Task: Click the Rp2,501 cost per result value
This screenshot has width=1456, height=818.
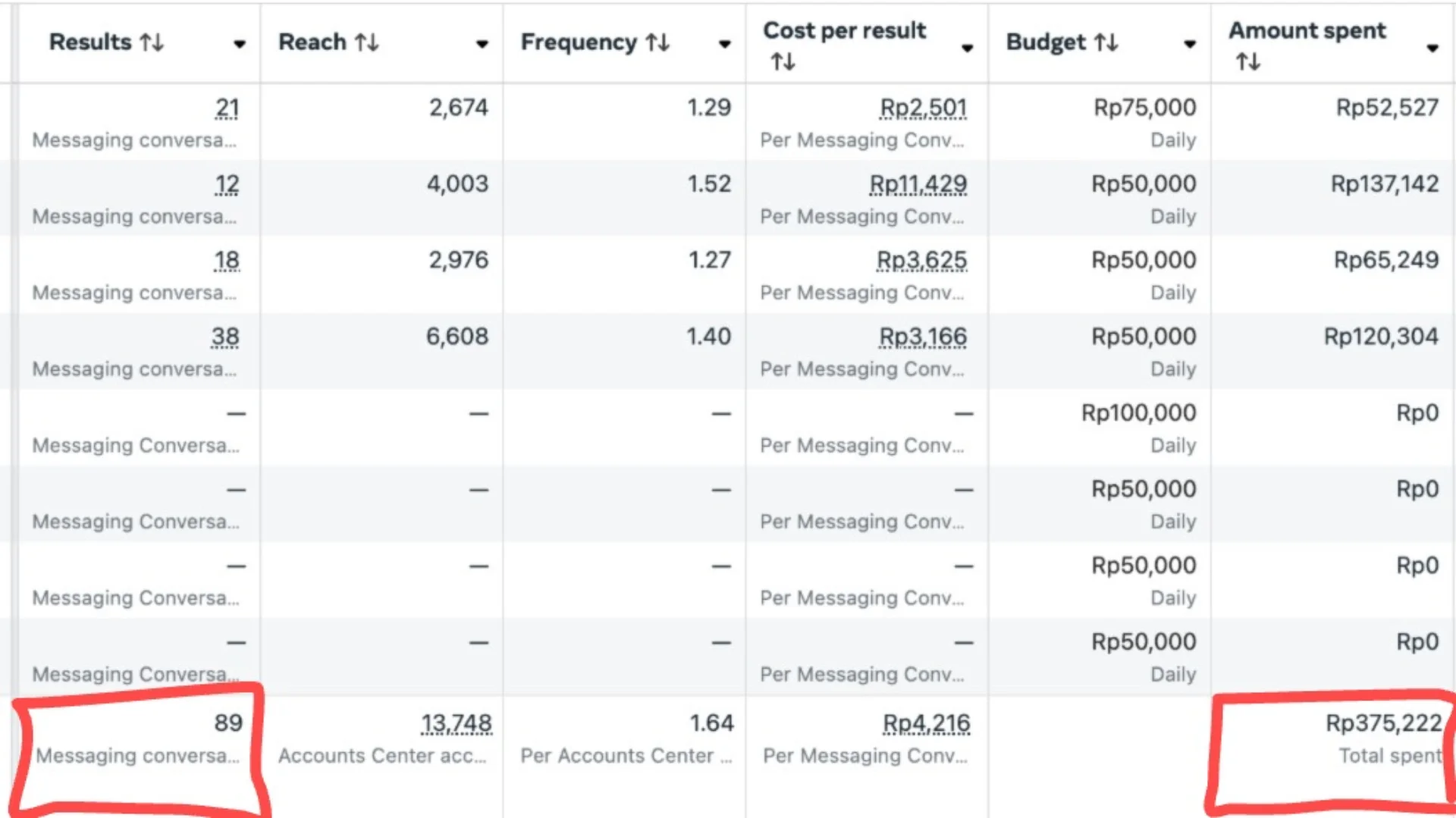Action: 923,108
